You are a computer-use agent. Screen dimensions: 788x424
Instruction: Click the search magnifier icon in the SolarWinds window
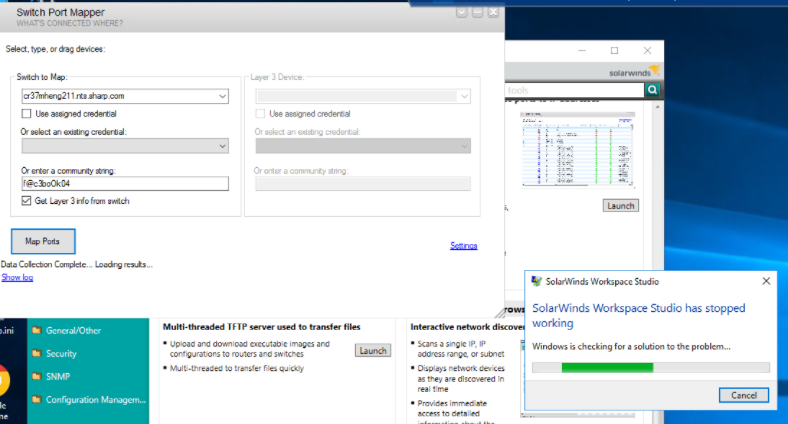point(652,90)
